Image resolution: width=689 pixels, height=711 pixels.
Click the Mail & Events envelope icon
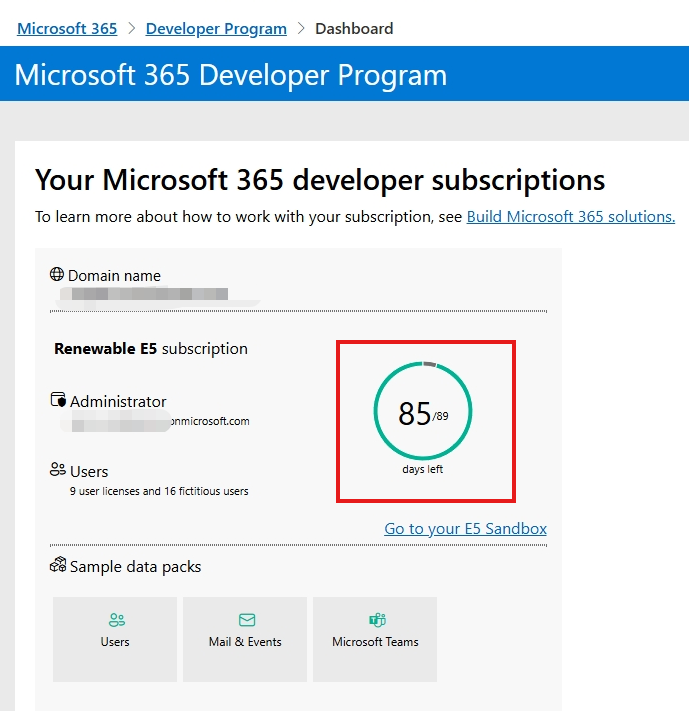pos(247,620)
